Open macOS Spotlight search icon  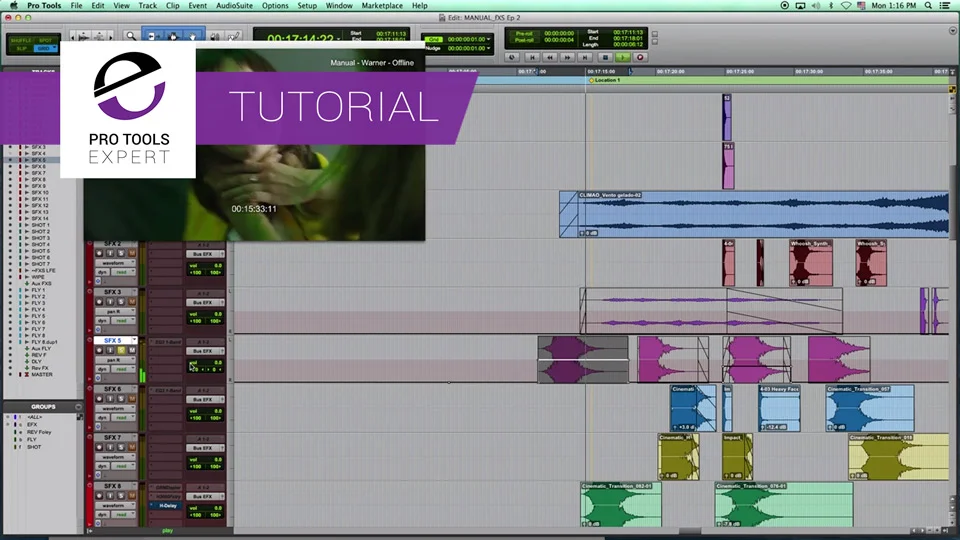click(928, 6)
